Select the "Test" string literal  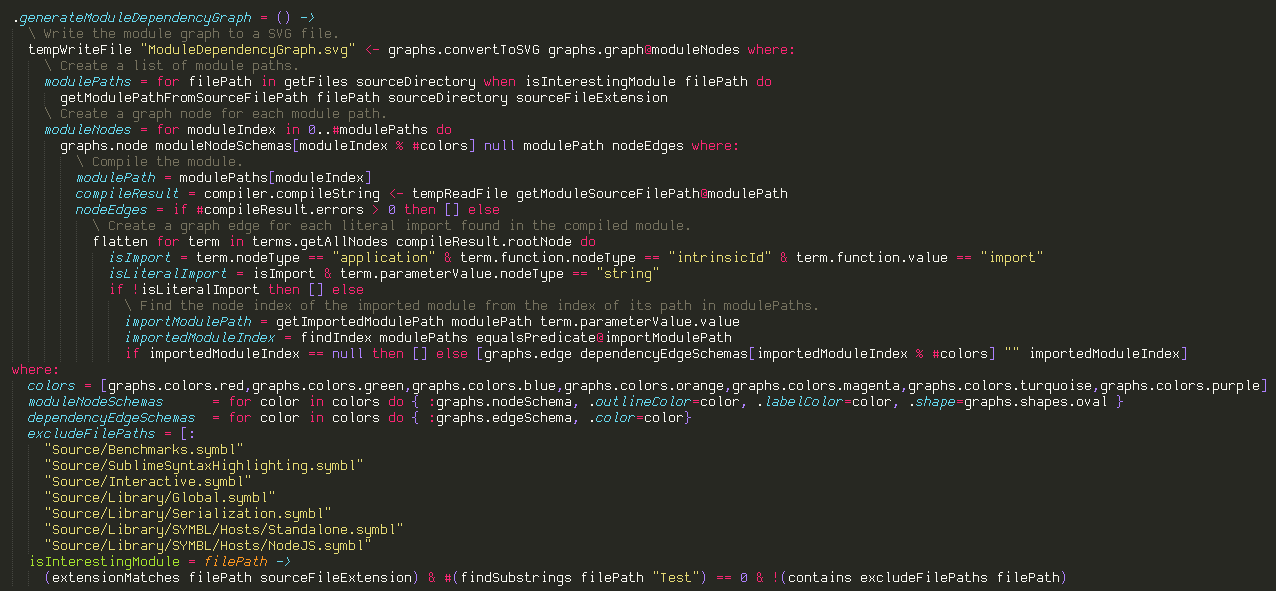676,577
